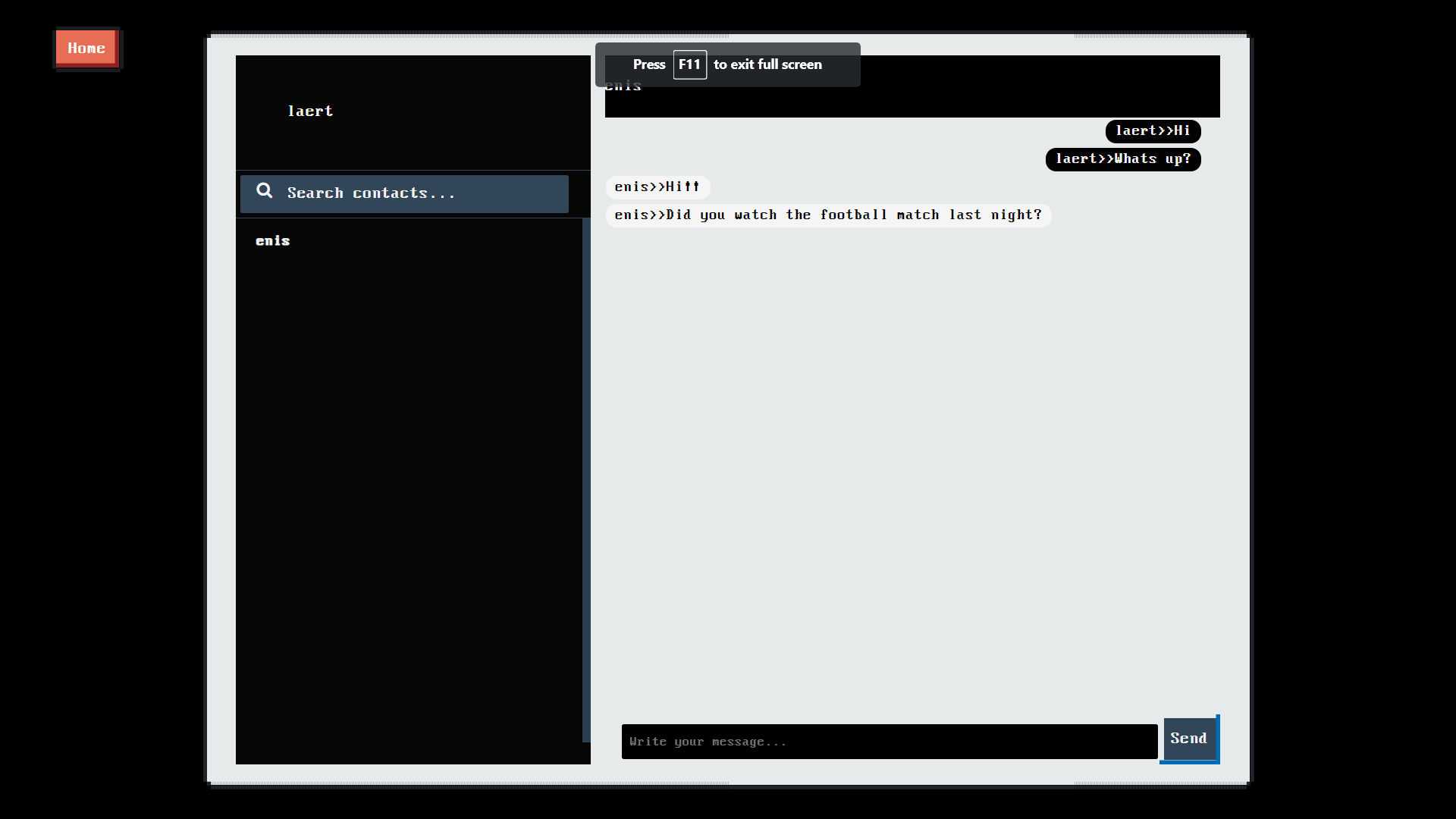Click the 'to exit full screen' text
Screen dimensions: 1456x819
767,65
